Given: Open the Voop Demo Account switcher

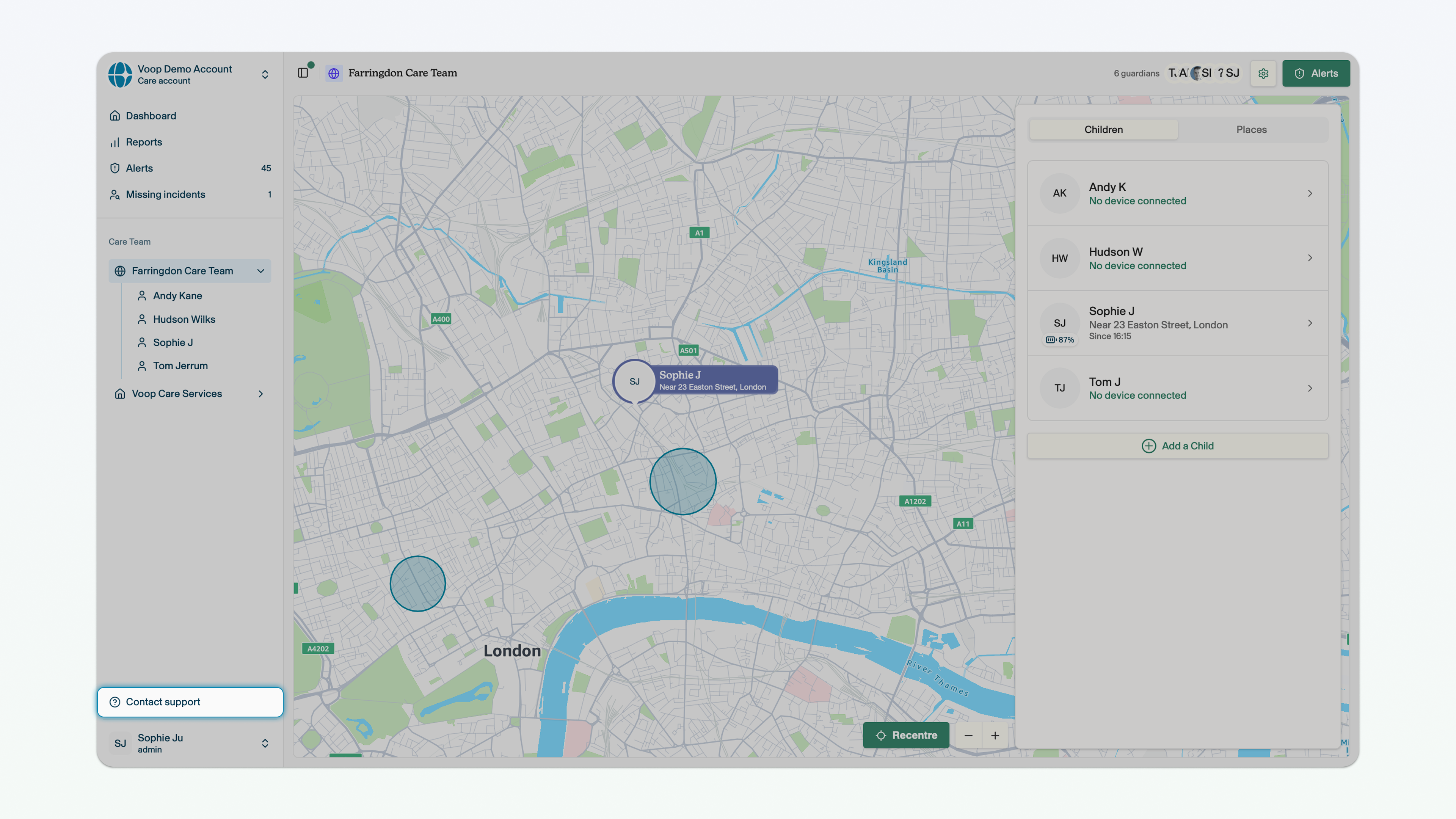Looking at the screenshot, I should click(189, 75).
